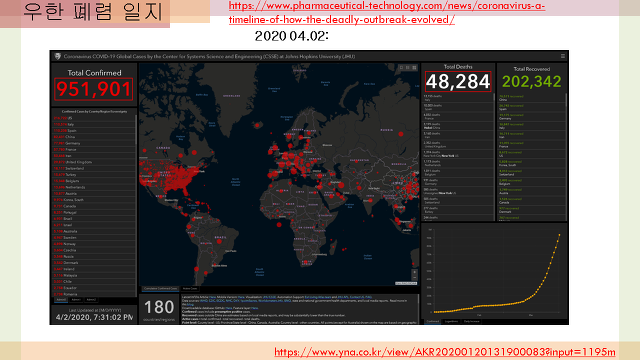
Task: Select France row in confirmed cases list
Action: coord(94,149)
